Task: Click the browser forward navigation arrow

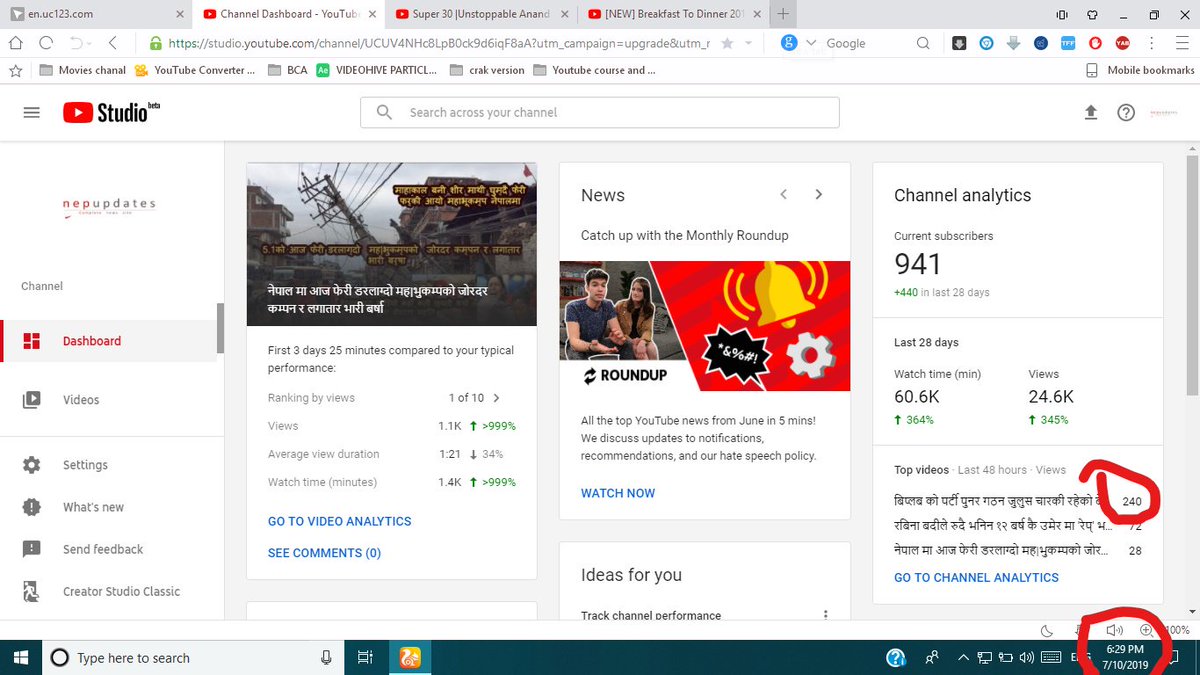Action: (x=112, y=43)
